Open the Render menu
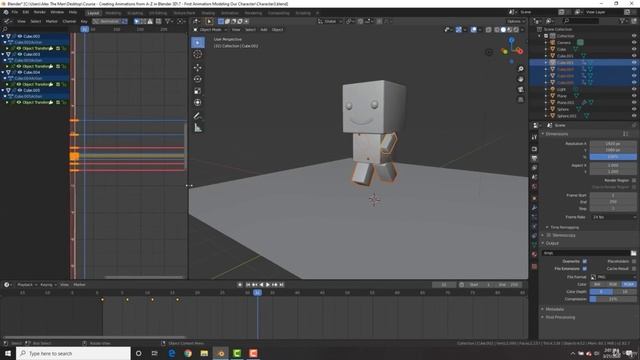 (40, 12)
